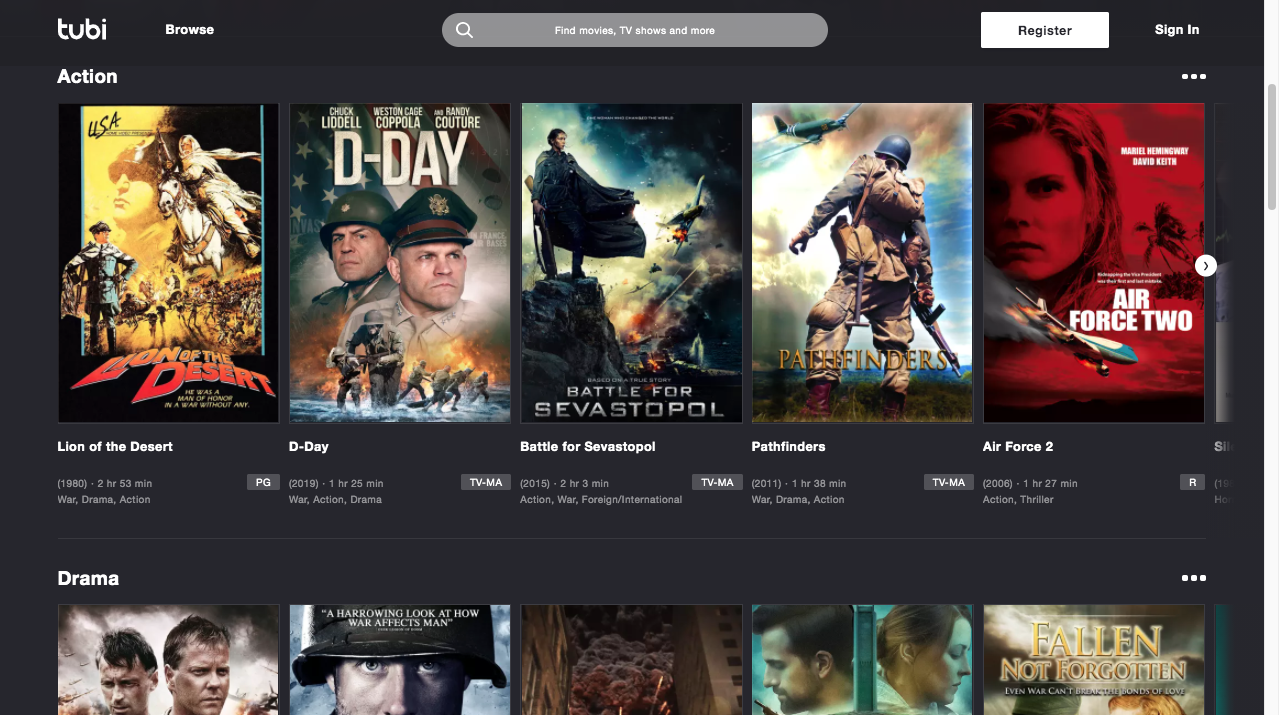Viewport: 1279px width, 715px height.
Task: Click the search magnifier icon
Action: (464, 29)
